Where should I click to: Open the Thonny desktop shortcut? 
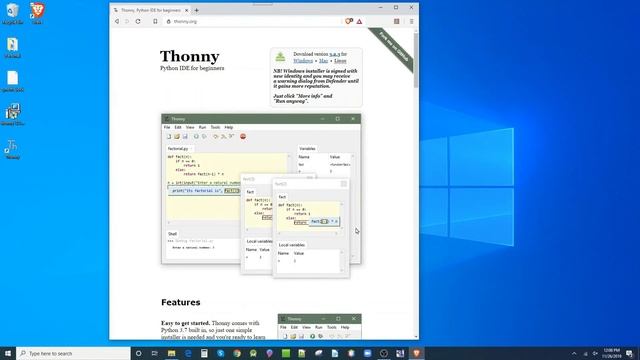click(x=12, y=149)
